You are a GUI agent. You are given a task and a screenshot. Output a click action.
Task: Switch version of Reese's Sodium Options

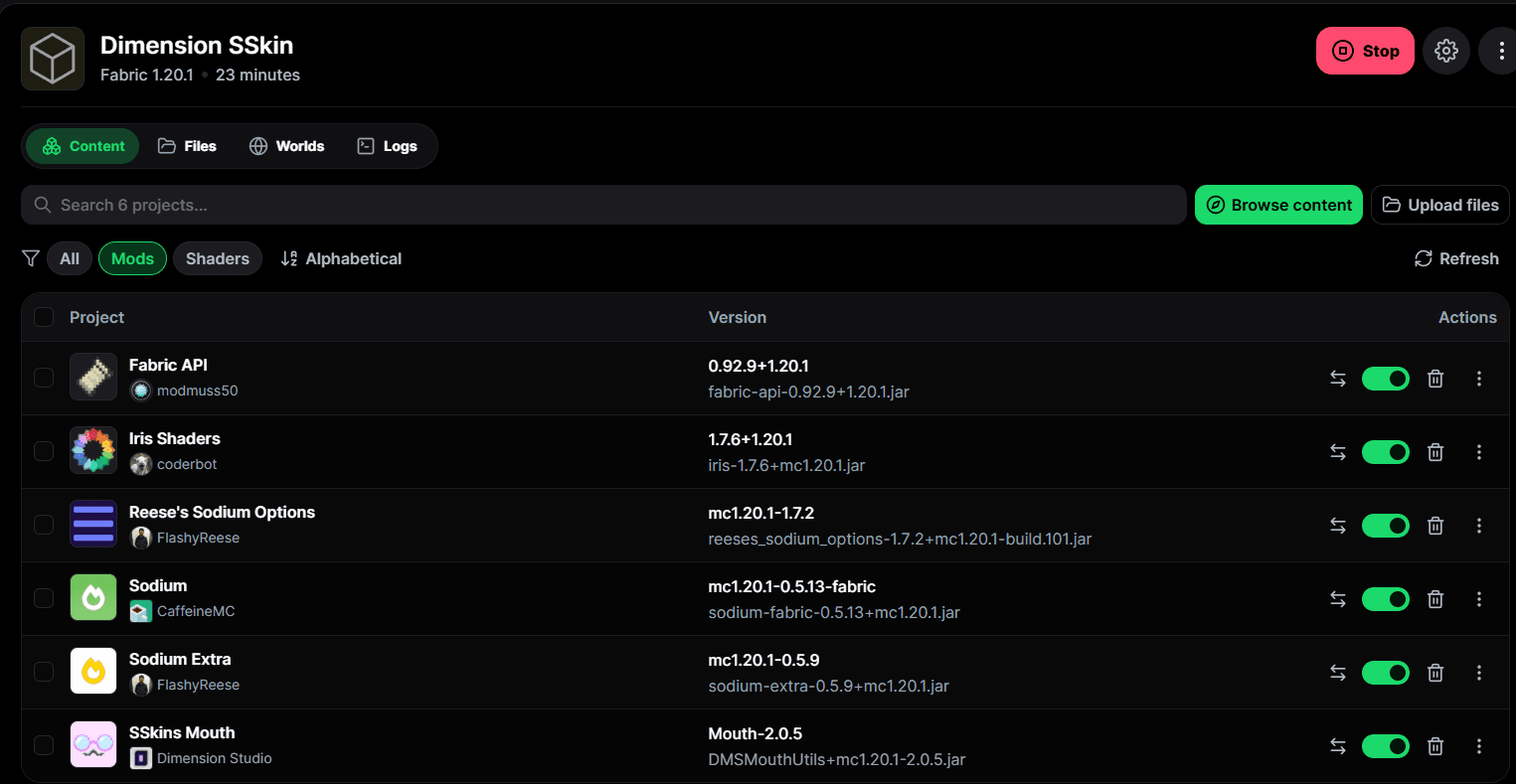pos(1338,526)
